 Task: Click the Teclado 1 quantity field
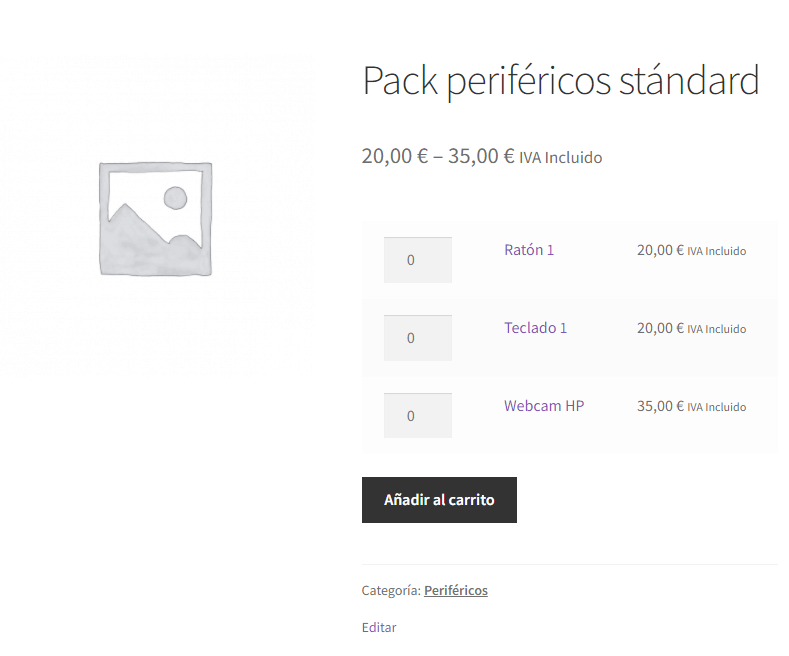(418, 338)
